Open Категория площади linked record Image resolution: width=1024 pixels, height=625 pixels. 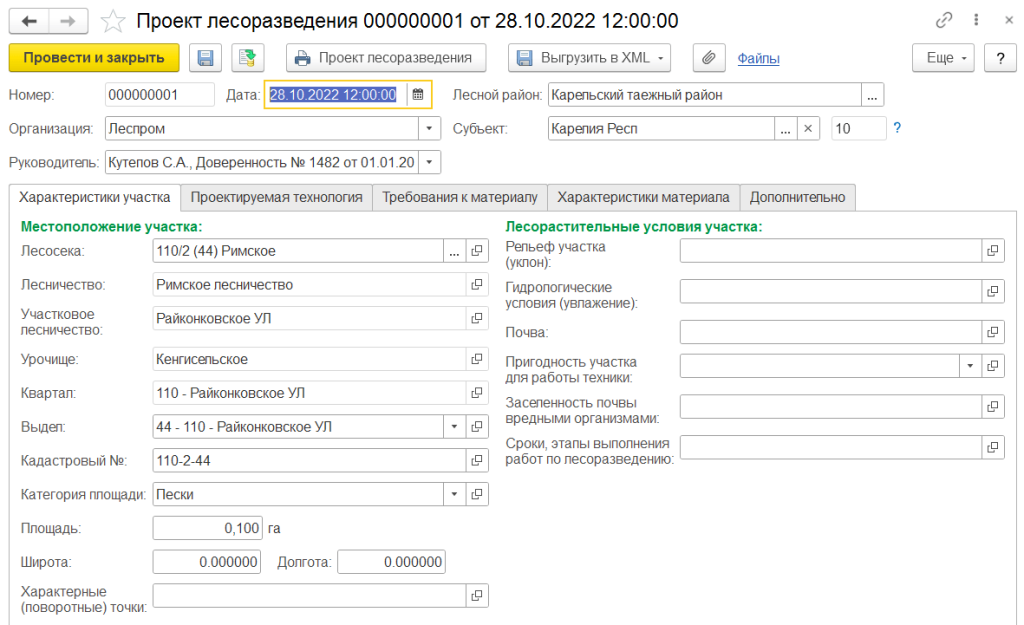(477, 494)
